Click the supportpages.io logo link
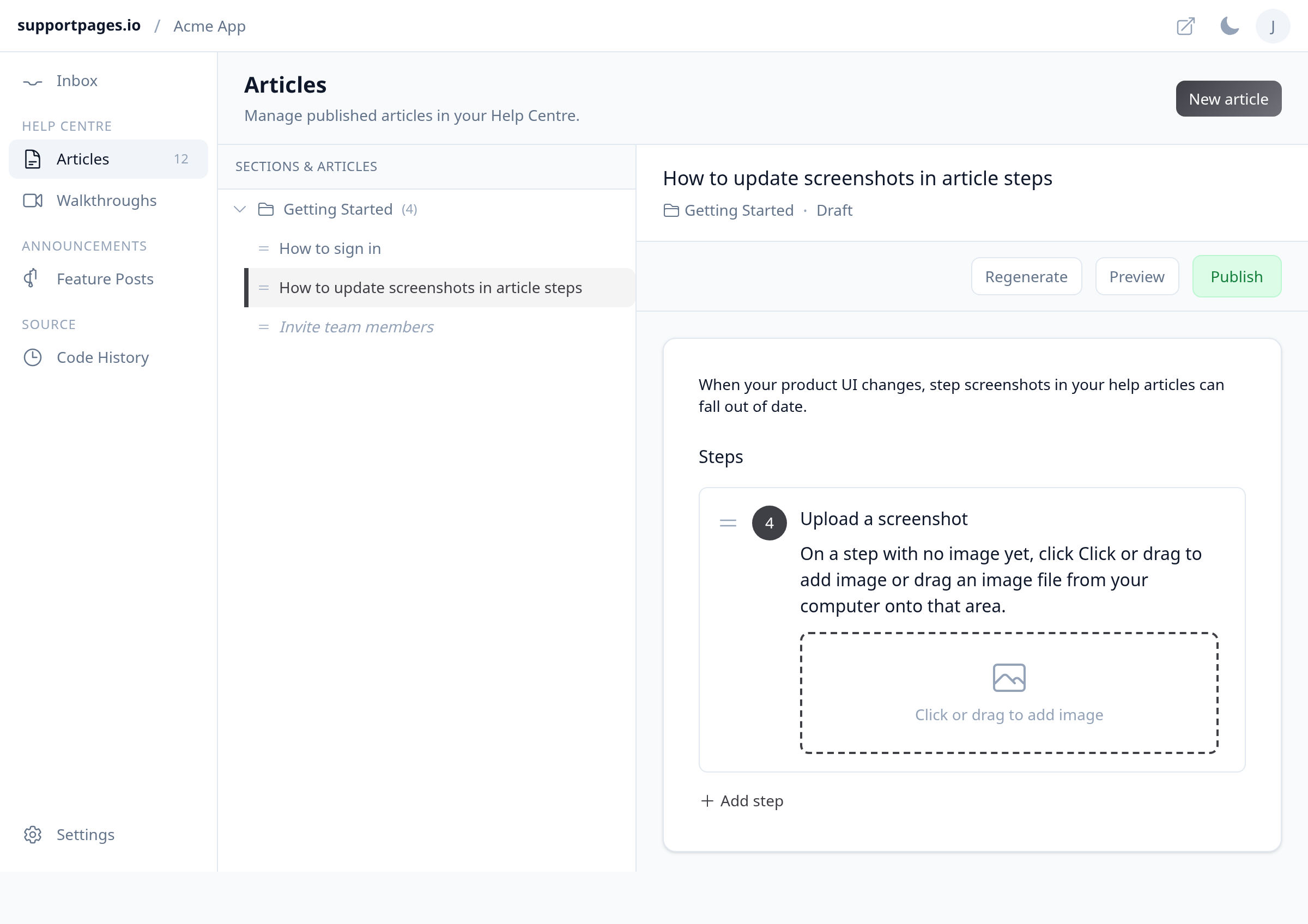This screenshot has height=924, width=1308. point(78,26)
